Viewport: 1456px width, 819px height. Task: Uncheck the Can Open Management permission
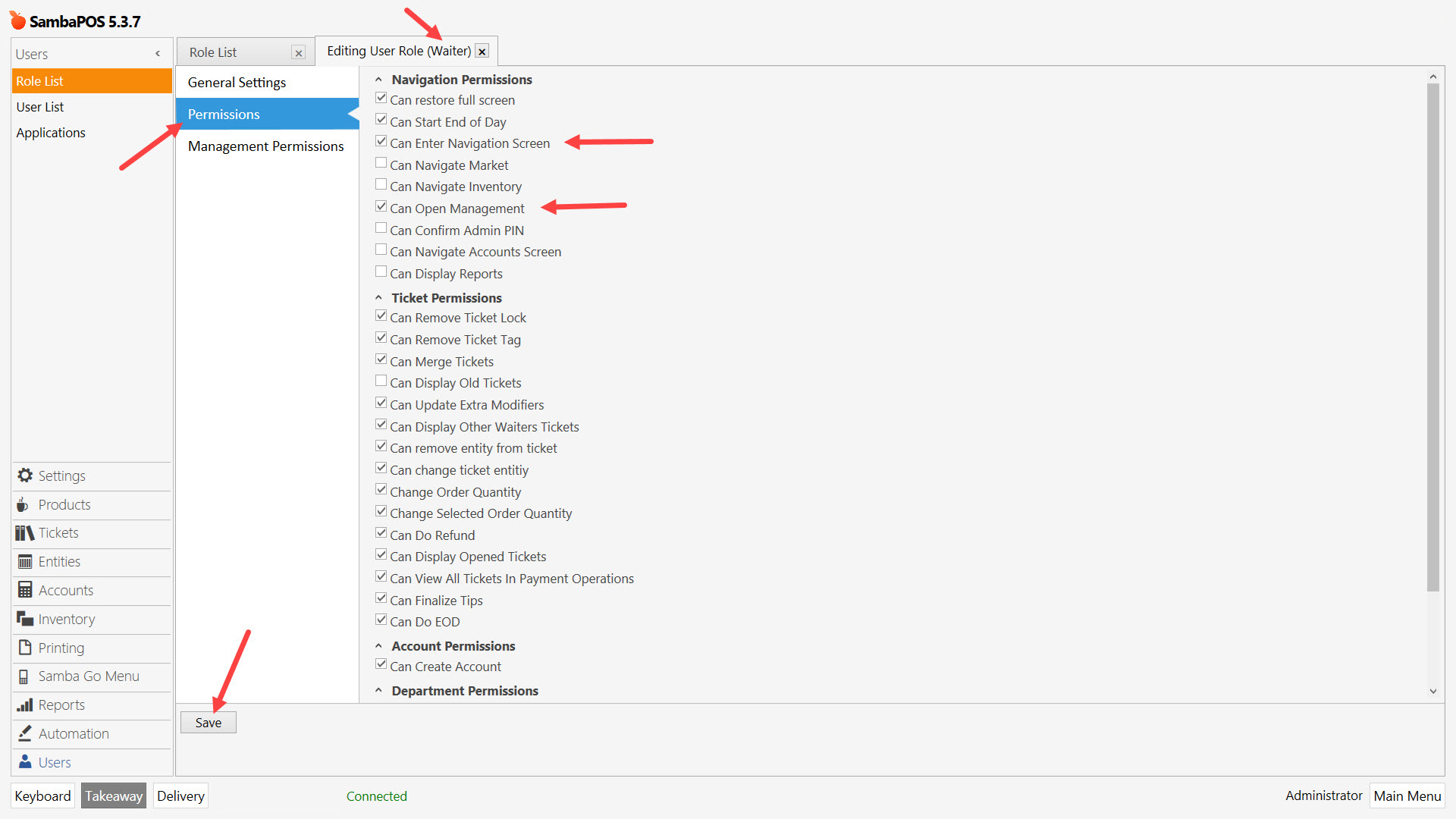point(381,206)
